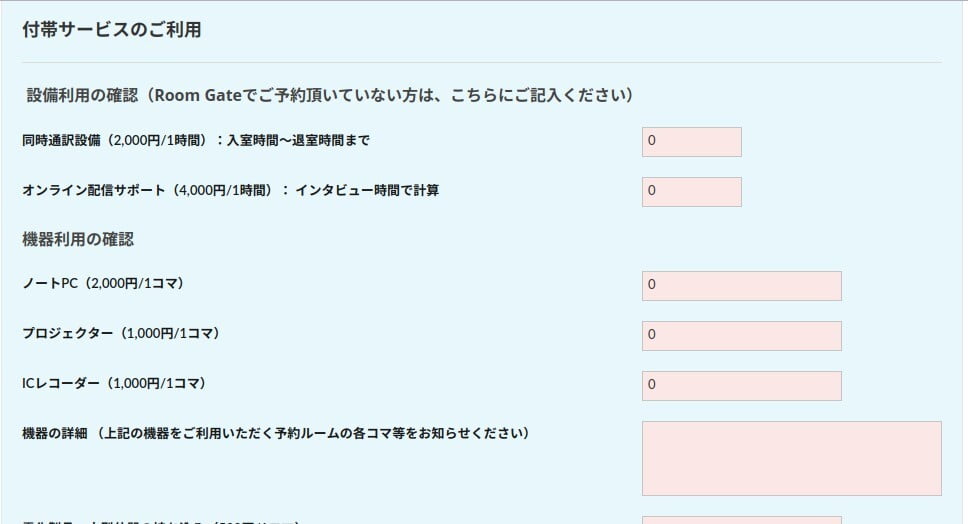This screenshot has height=524, width=968.
Task: Click into the ノートPC quantity field
Action: [741, 286]
